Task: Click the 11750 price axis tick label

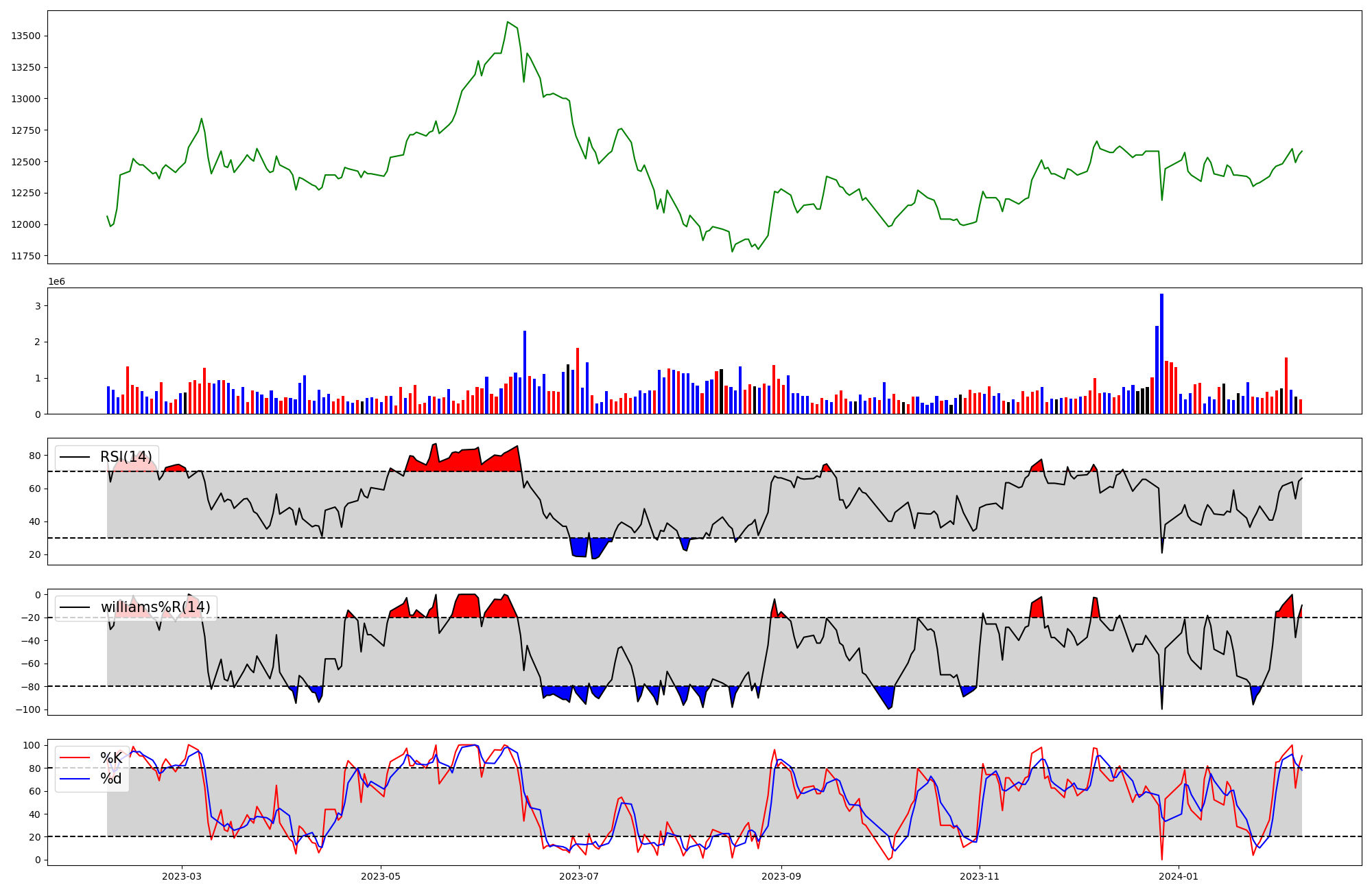Action: point(26,256)
